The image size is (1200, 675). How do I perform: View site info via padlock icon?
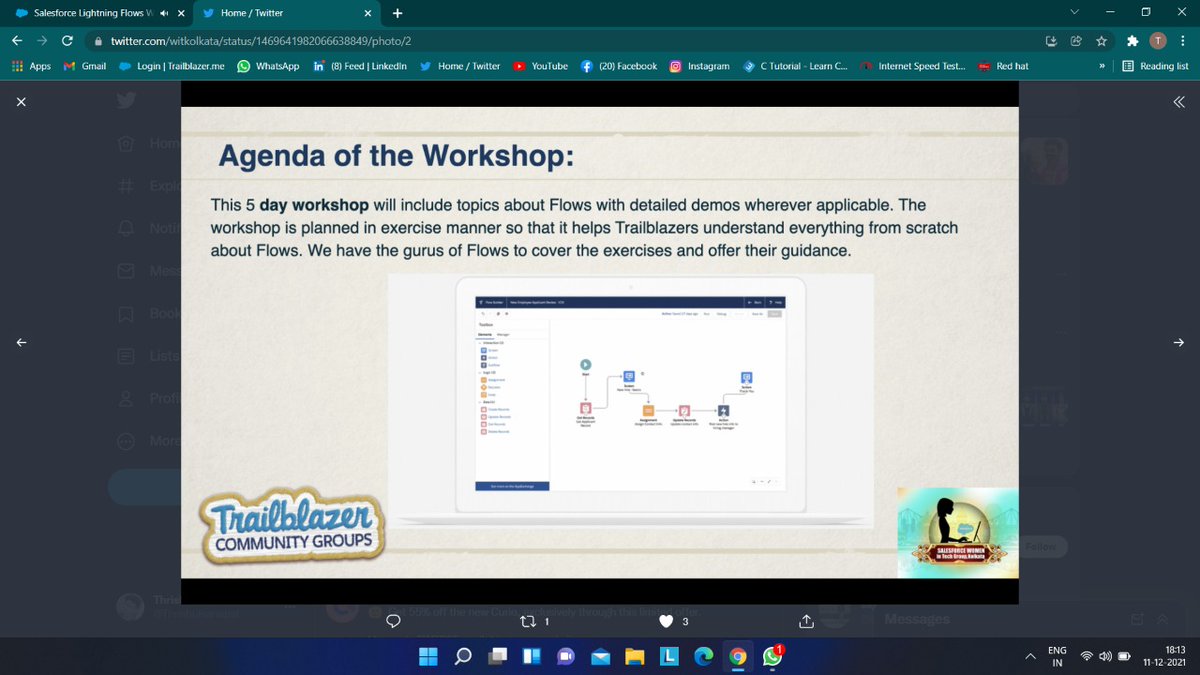click(x=98, y=41)
